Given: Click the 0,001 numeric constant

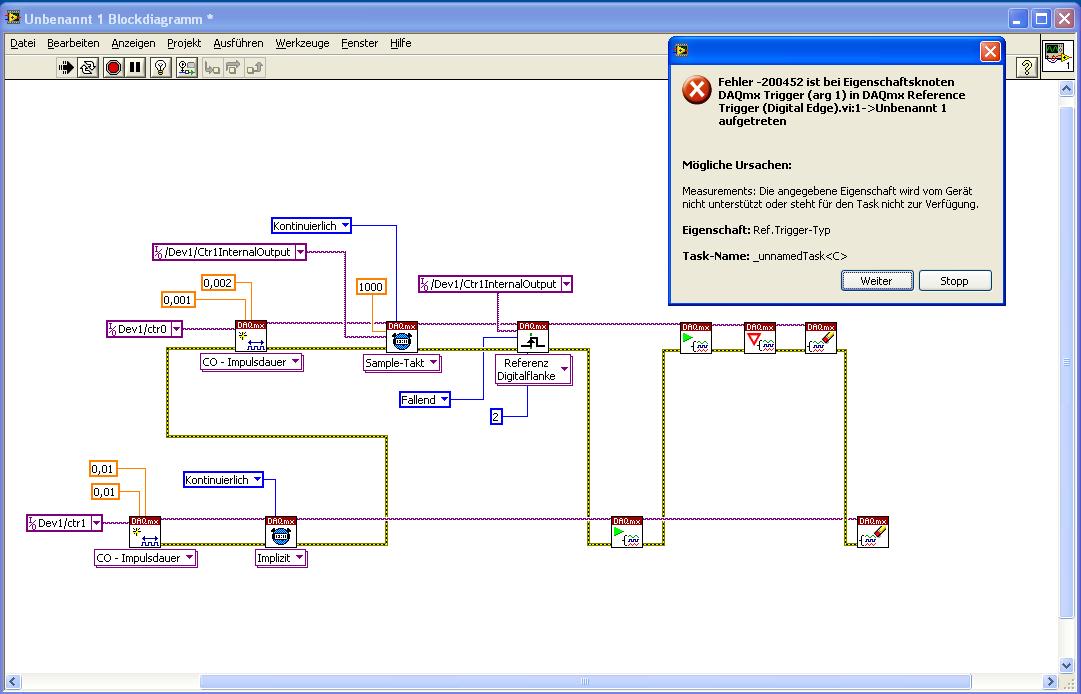Looking at the screenshot, I should click(x=178, y=300).
